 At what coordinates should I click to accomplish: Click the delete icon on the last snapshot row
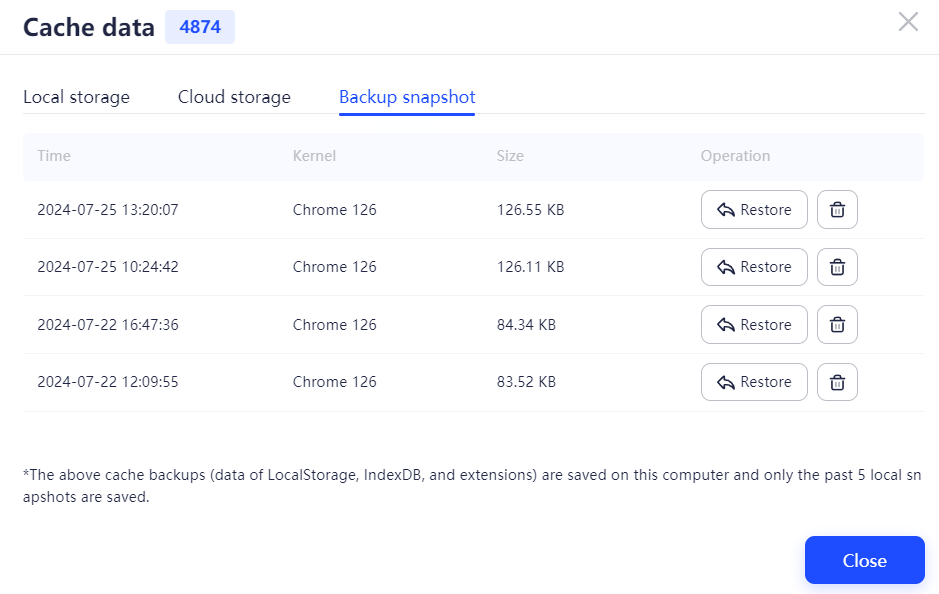837,381
